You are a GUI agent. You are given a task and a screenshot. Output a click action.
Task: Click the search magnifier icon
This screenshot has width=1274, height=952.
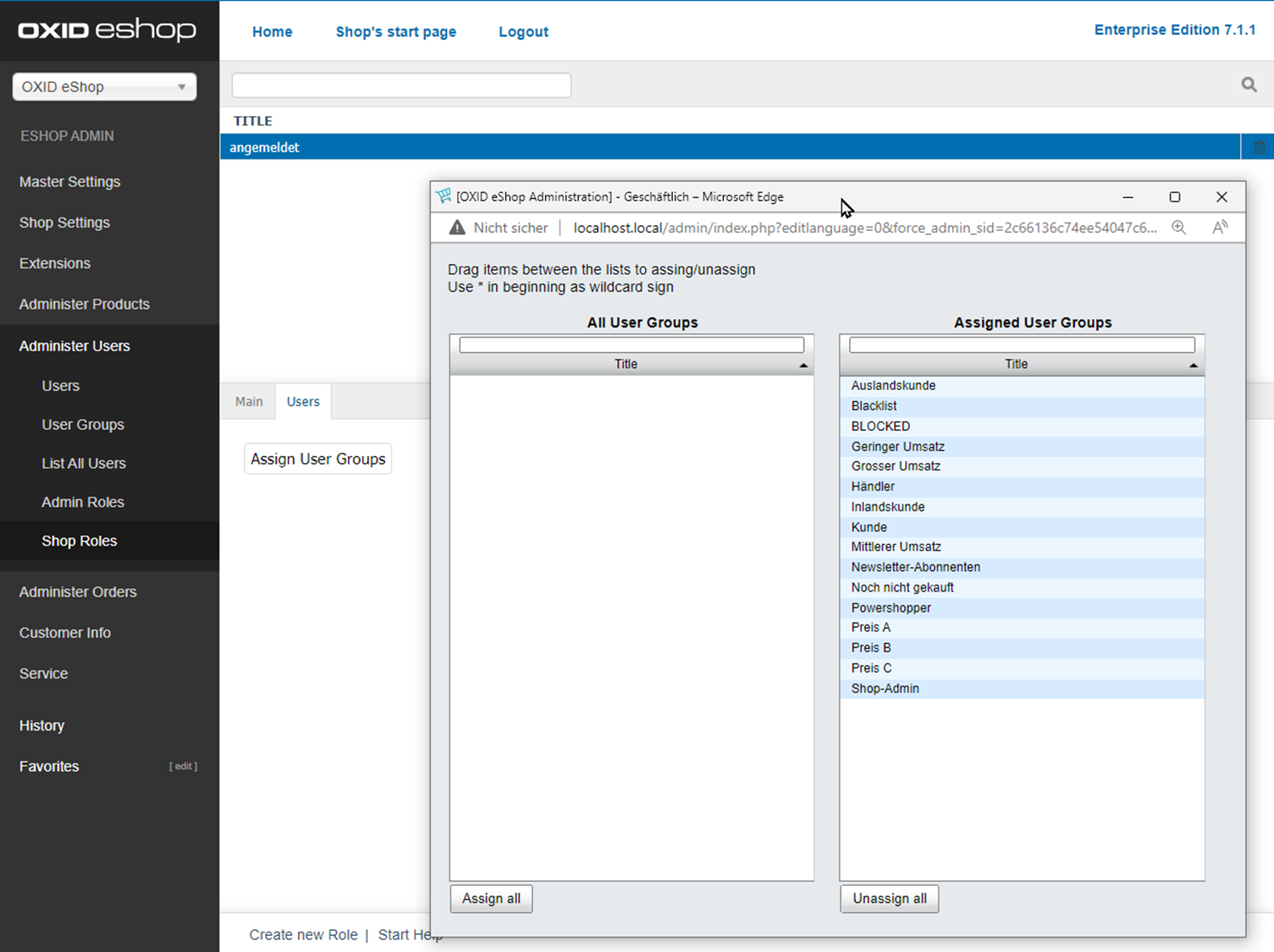click(x=1249, y=85)
